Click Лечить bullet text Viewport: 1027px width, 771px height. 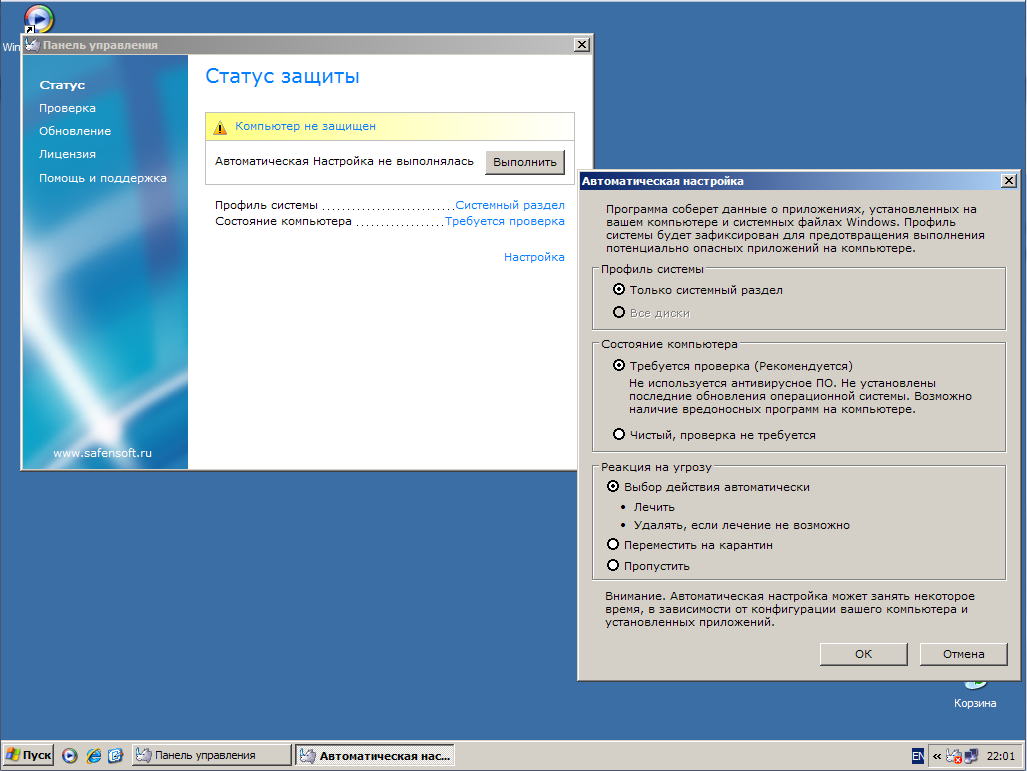654,507
